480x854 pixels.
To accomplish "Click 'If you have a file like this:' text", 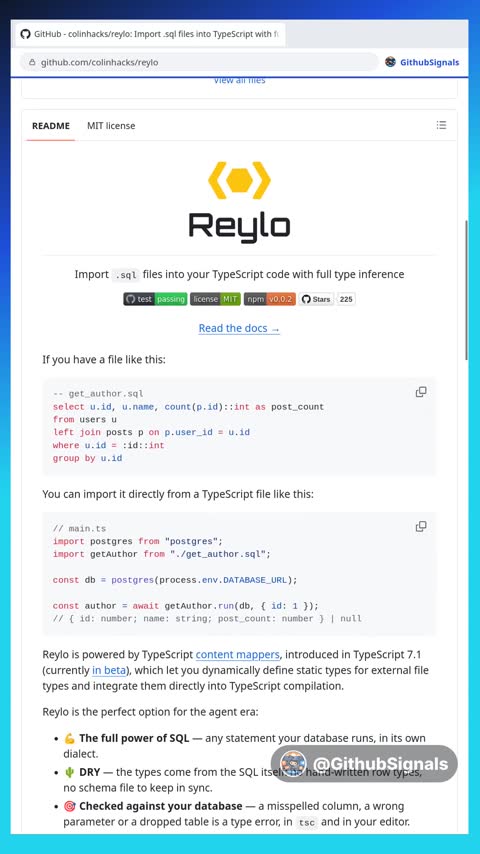I will click(x=104, y=360).
